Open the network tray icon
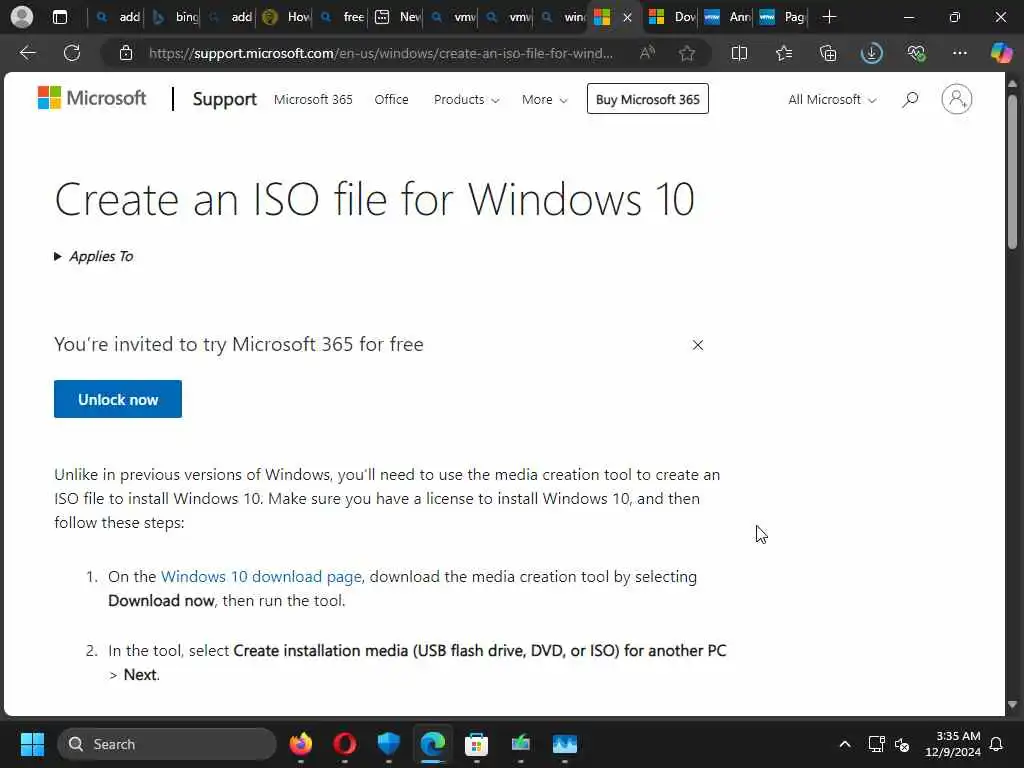This screenshot has height=768, width=1024. pyautogui.click(x=876, y=744)
